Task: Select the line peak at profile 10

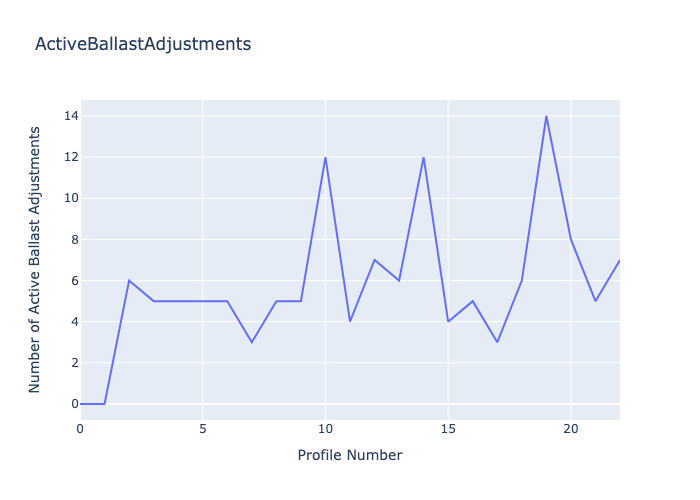Action: point(325,157)
